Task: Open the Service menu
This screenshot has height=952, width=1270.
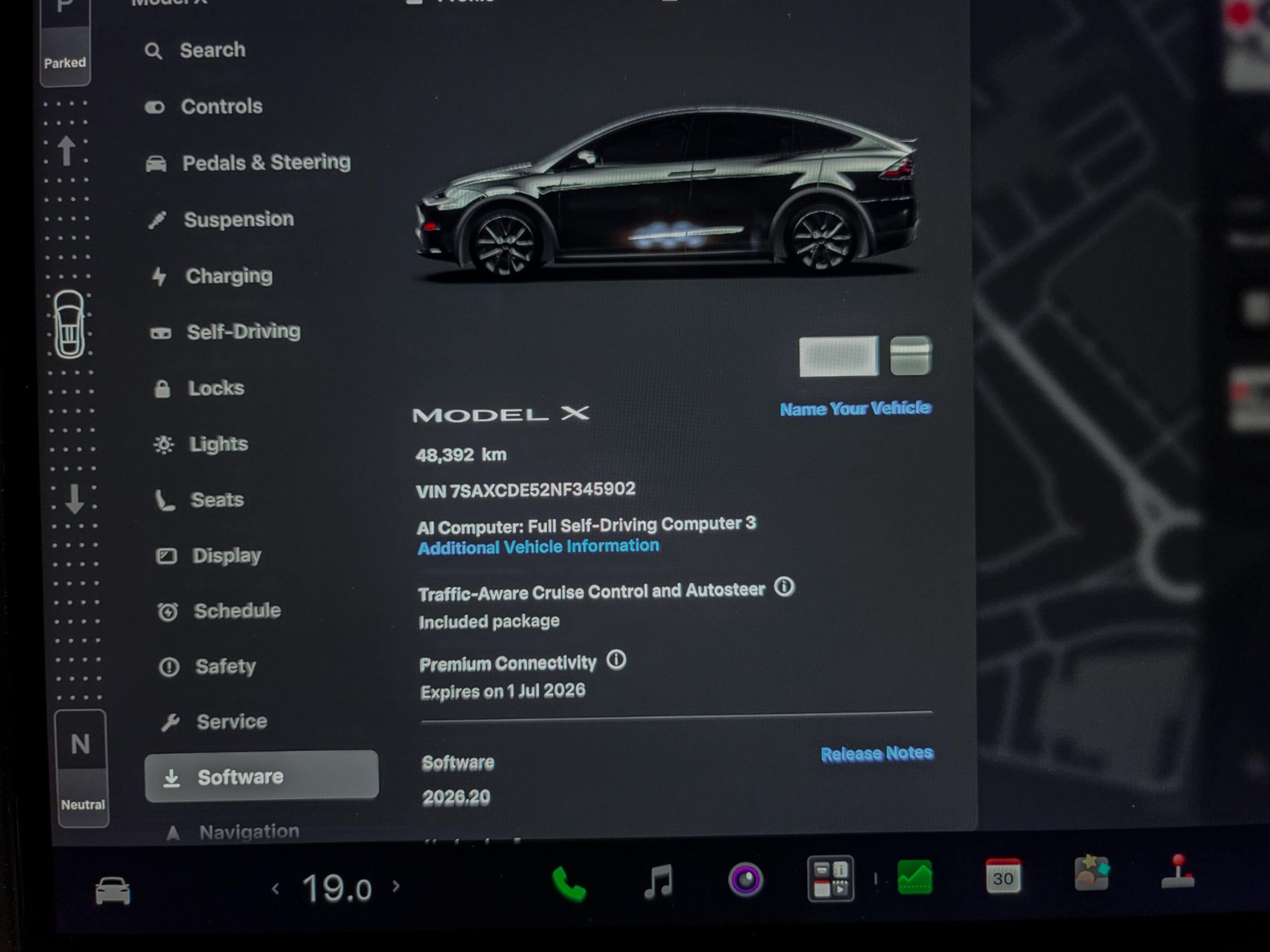Action: (x=214, y=722)
